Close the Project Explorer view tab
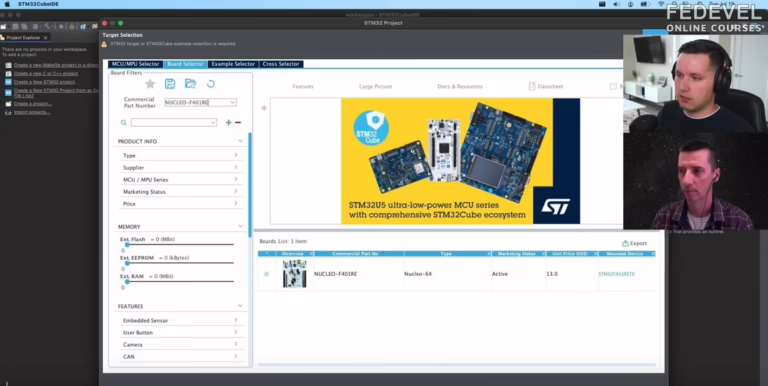The image size is (768, 386). tap(46, 38)
